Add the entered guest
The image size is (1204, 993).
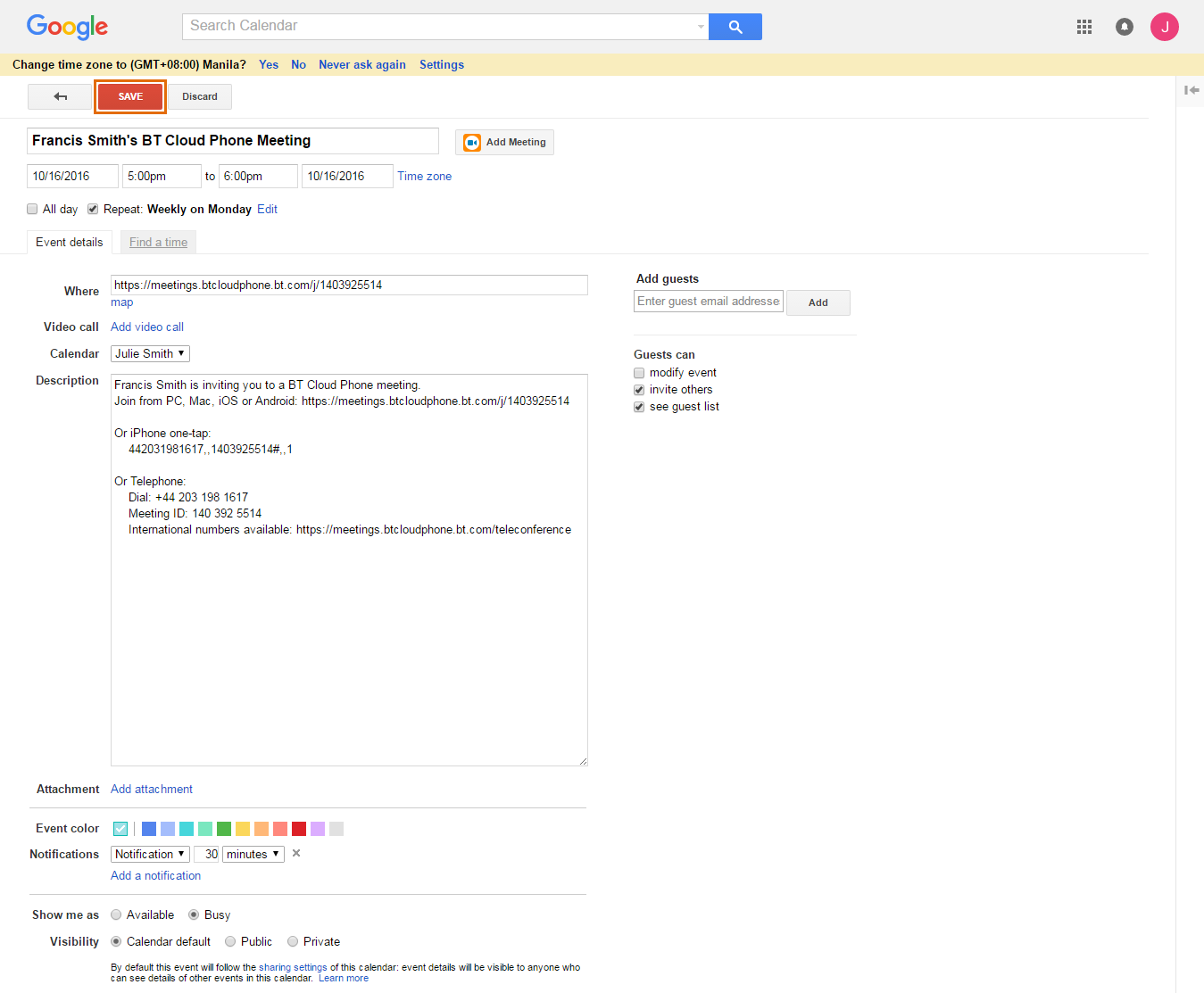point(818,302)
